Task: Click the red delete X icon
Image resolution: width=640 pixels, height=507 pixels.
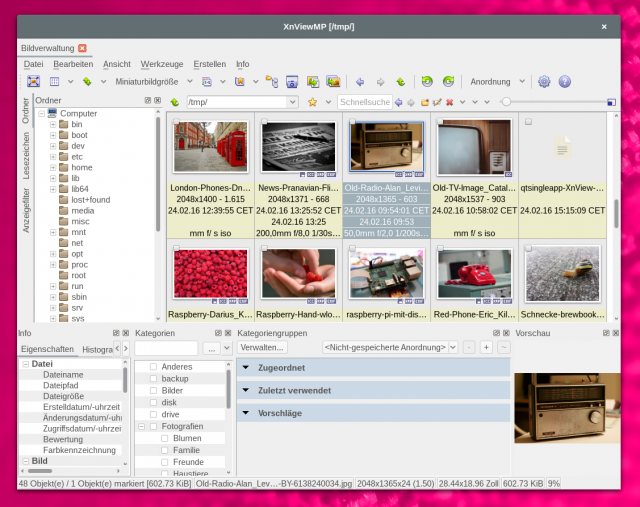Action: tap(450, 102)
